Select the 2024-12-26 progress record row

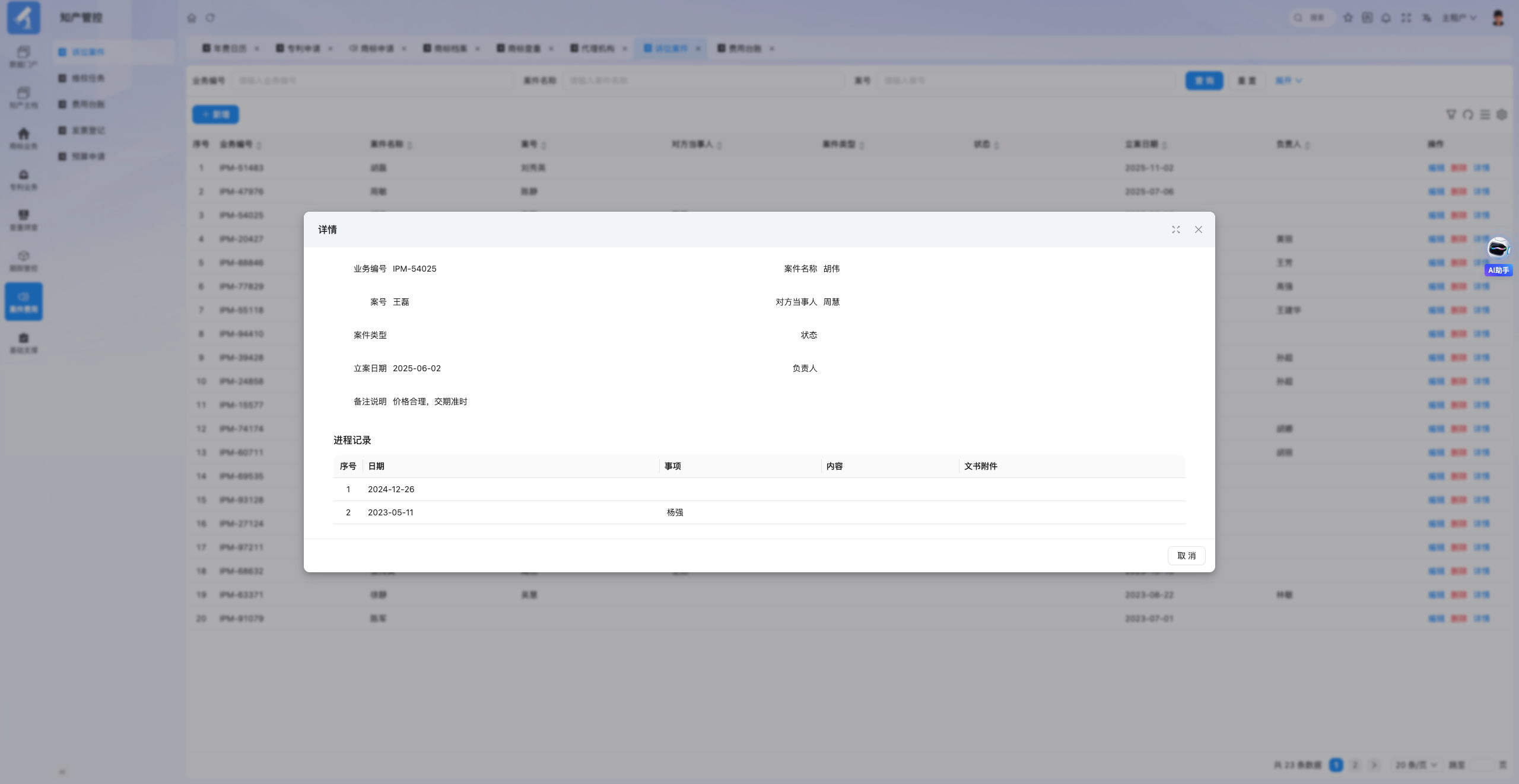click(x=759, y=489)
